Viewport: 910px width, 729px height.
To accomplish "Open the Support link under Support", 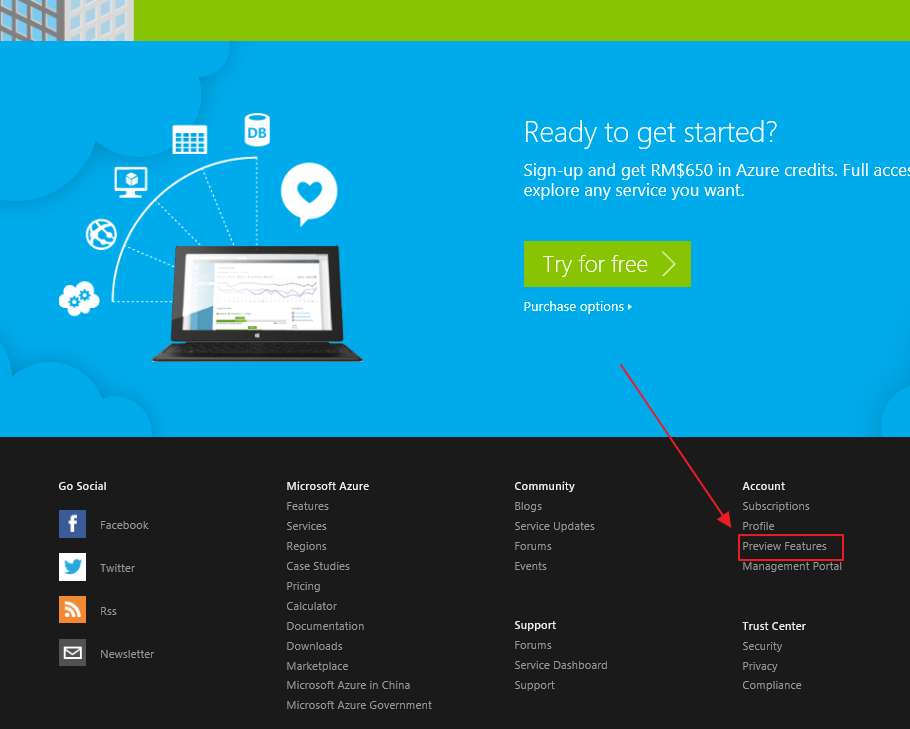I will tap(535, 685).
